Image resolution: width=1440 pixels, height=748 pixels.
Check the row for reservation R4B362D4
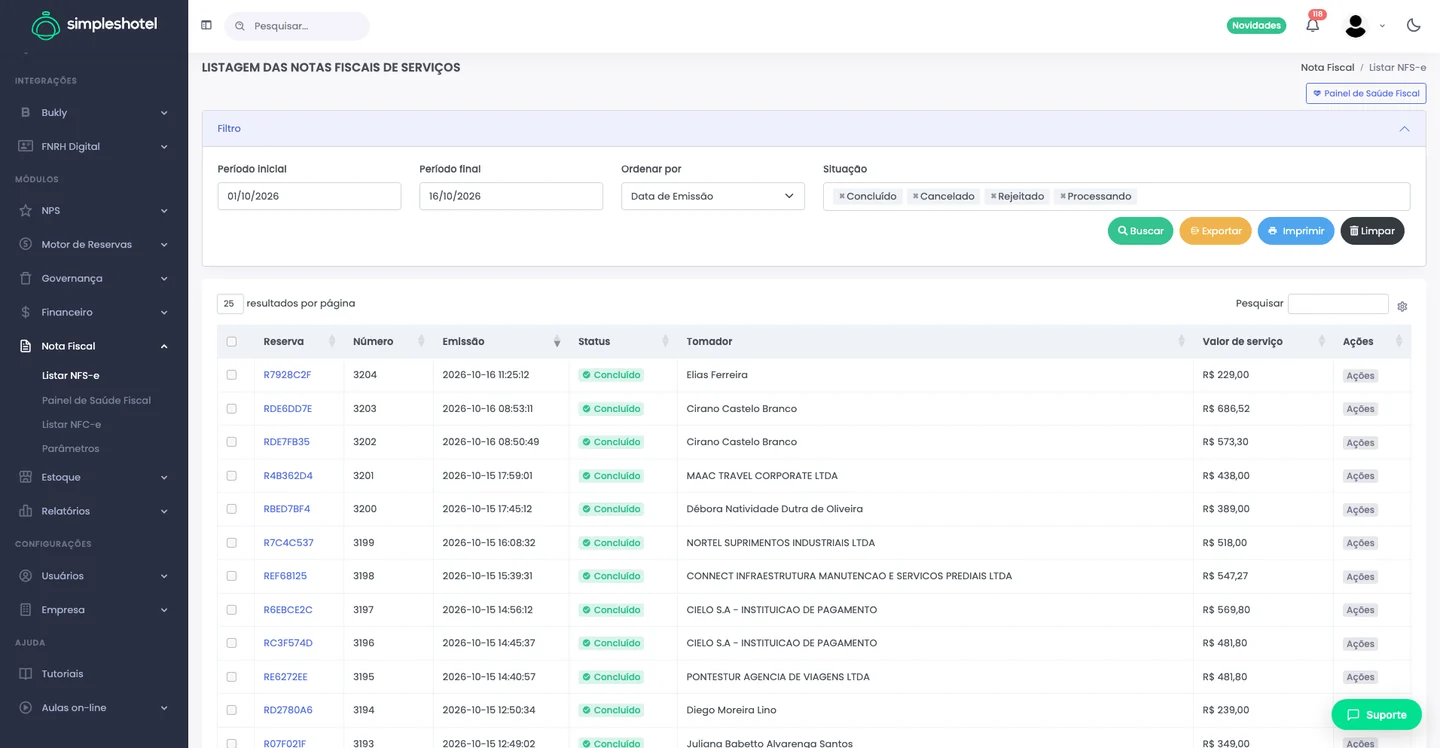coord(232,476)
